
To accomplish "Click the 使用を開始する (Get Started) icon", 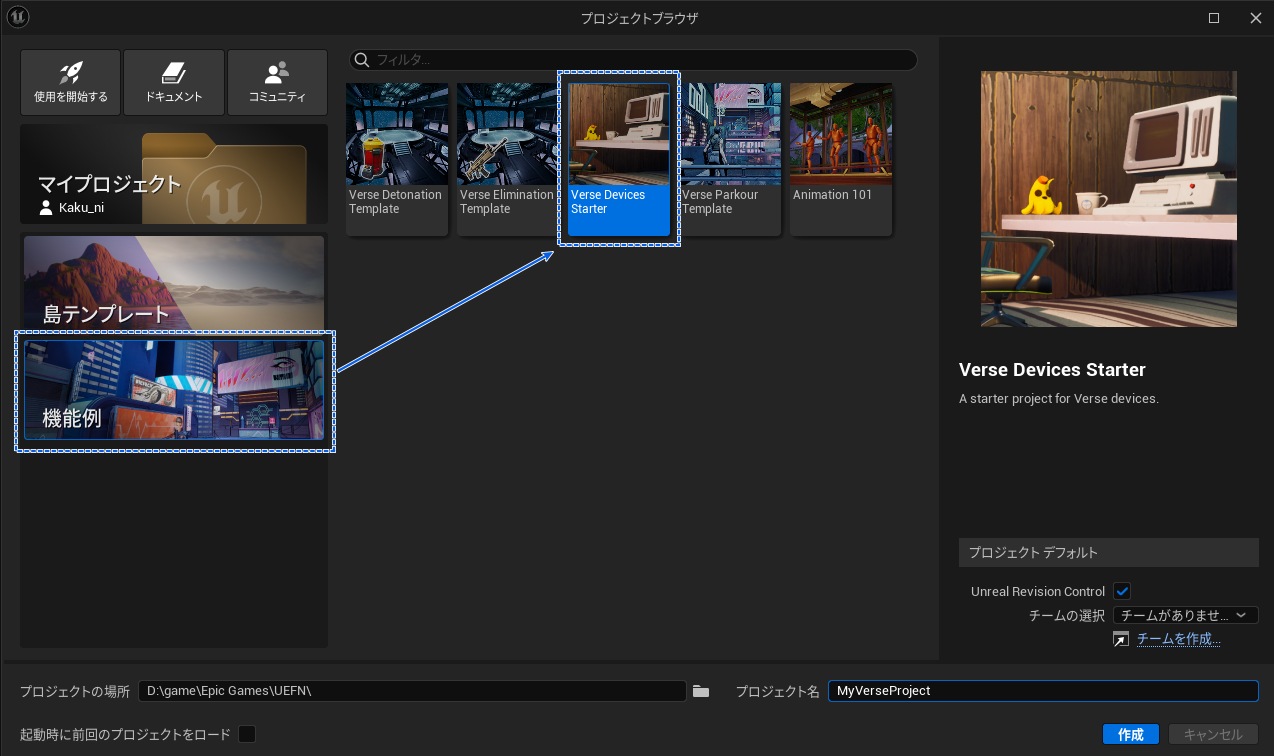I will tap(69, 81).
